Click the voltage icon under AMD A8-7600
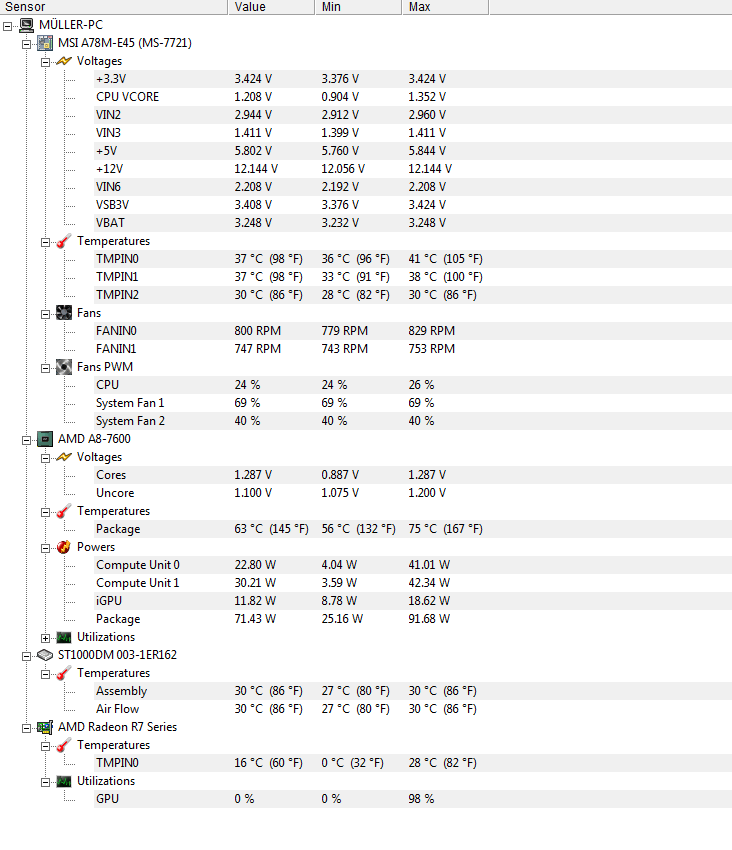The height and width of the screenshot is (850, 732). (x=64, y=457)
